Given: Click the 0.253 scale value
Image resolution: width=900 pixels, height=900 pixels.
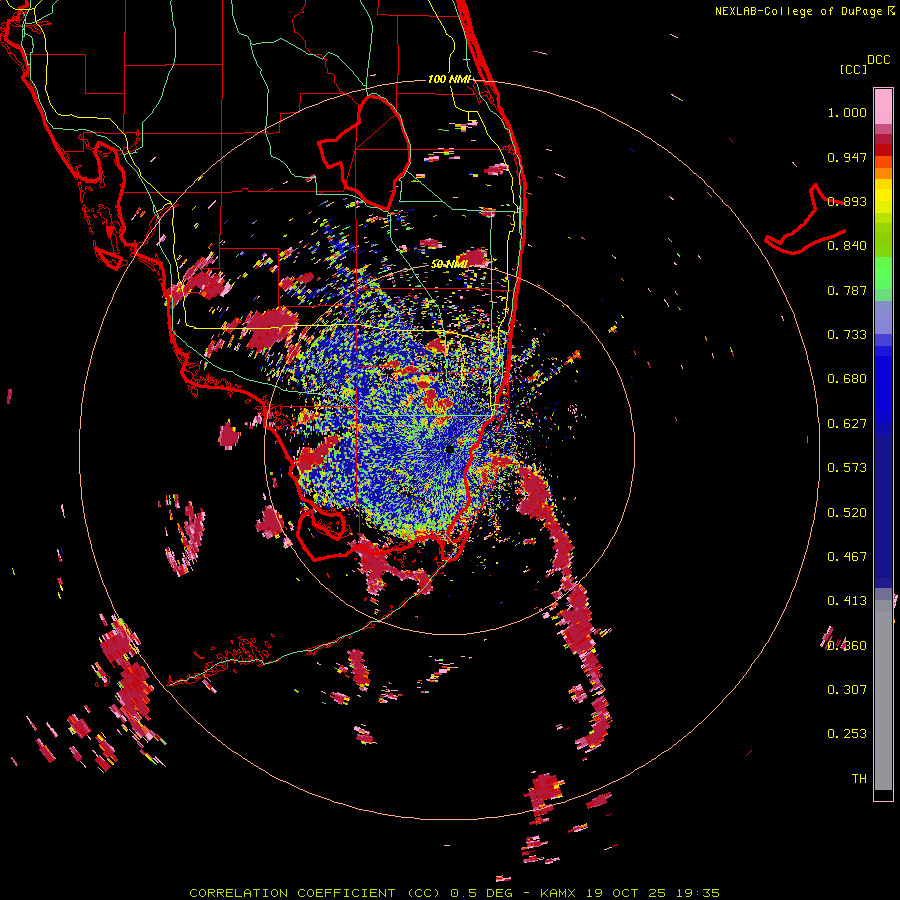Looking at the screenshot, I should click(847, 734).
